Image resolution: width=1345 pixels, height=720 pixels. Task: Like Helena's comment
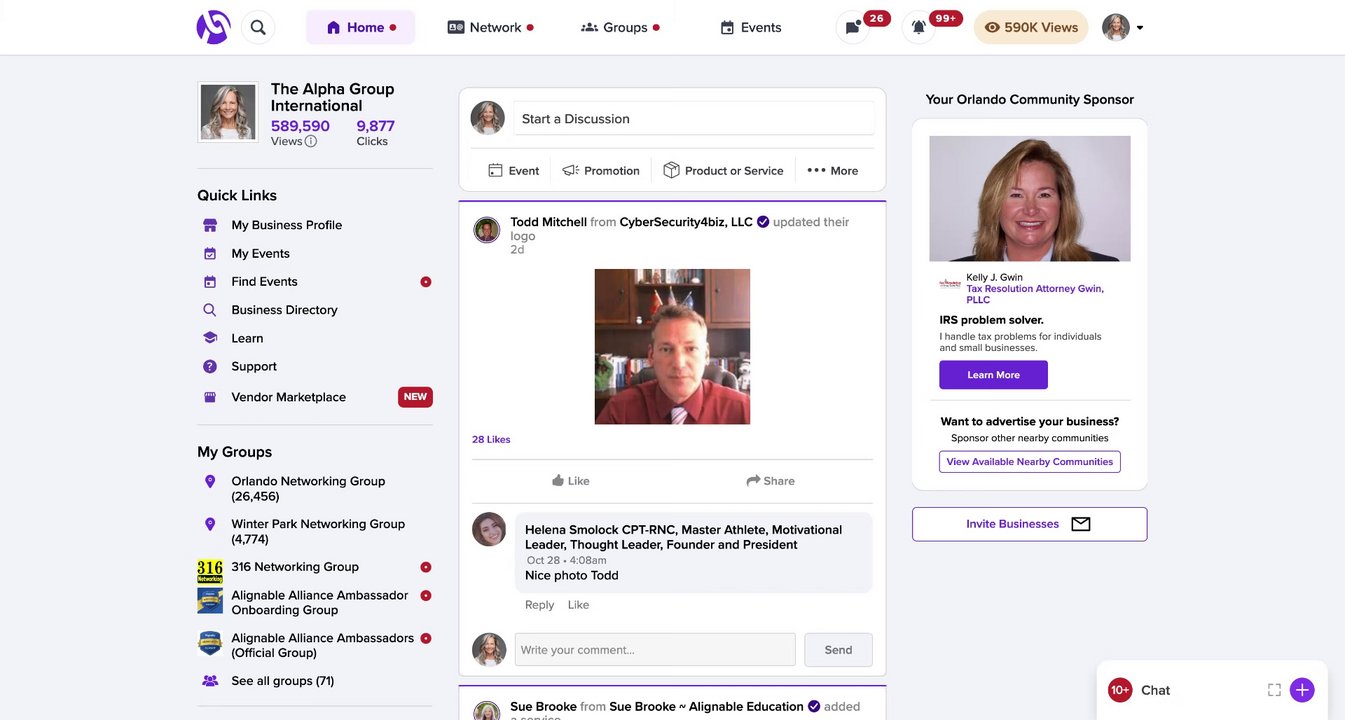coord(578,605)
